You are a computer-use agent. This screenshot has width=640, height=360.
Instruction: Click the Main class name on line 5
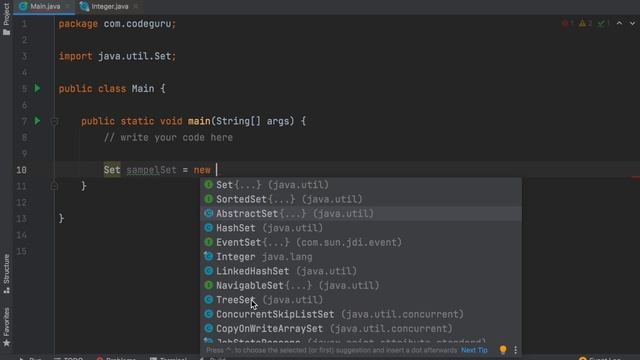pyautogui.click(x=143, y=89)
